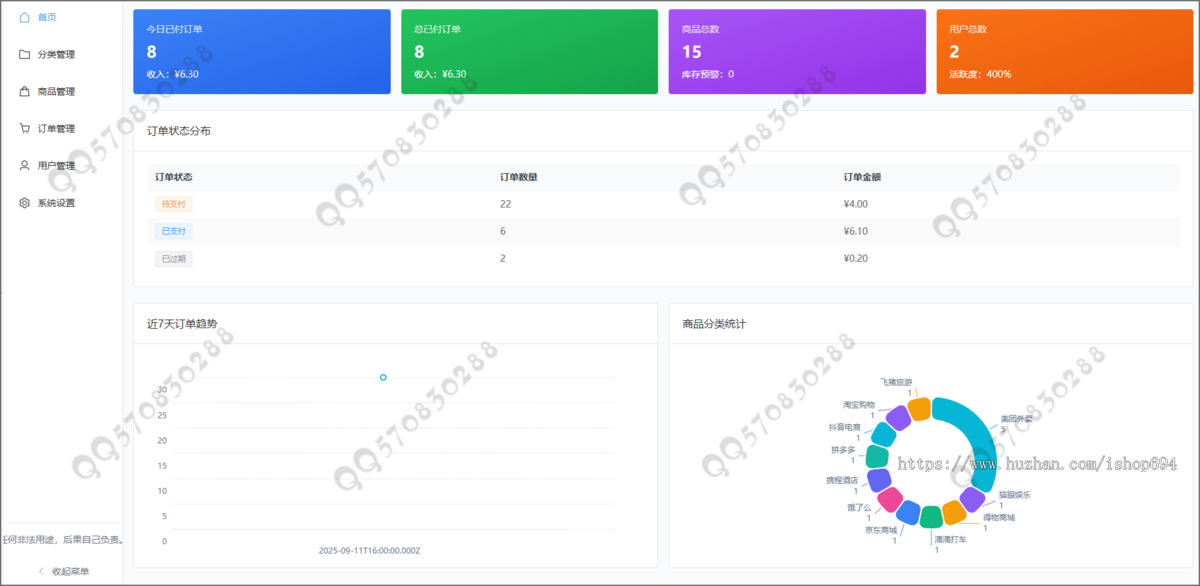Click the 订单金额 column header
Screen dimensions: 1200x586
pos(862,177)
